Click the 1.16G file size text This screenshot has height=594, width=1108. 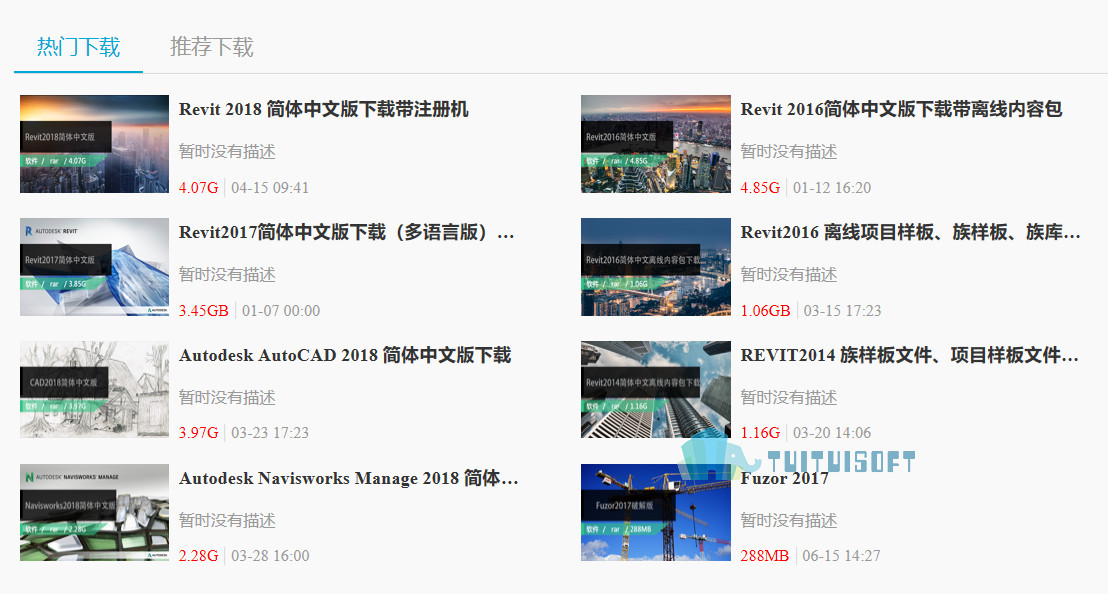click(760, 433)
